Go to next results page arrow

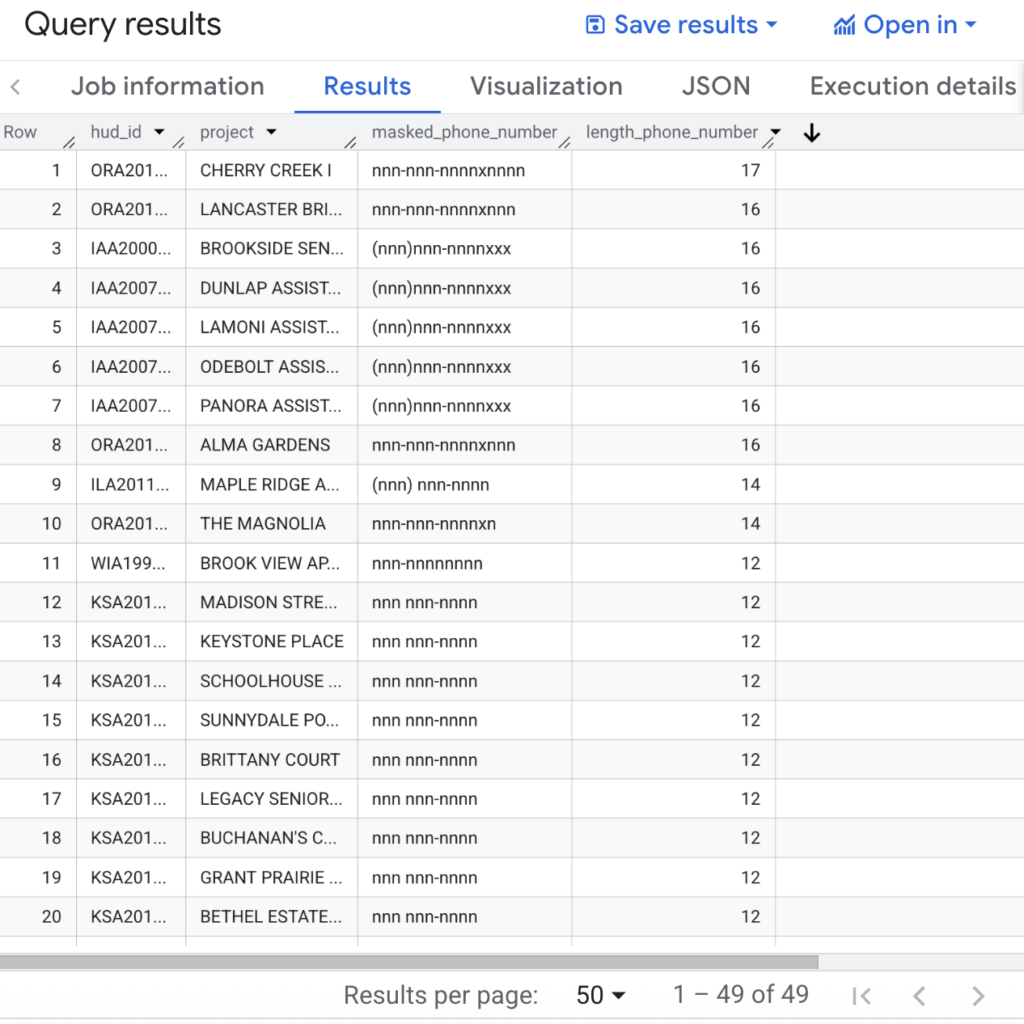[x=978, y=995]
